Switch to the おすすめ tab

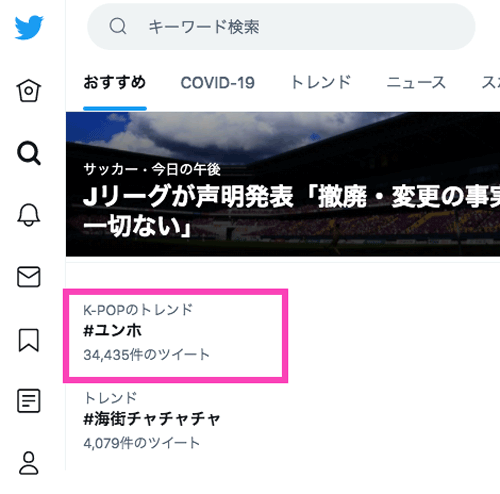point(115,82)
